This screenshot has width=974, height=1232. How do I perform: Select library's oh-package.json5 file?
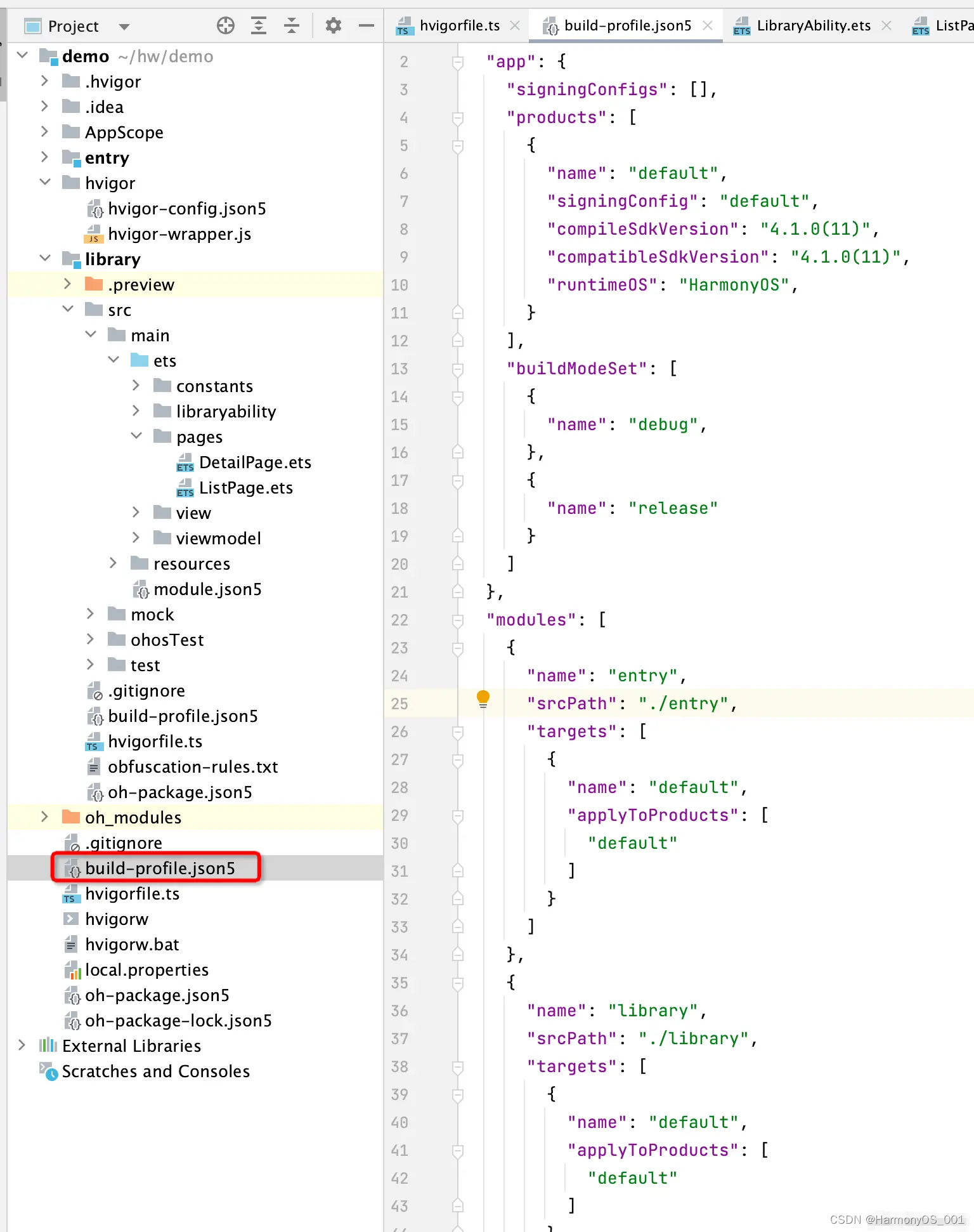(x=180, y=792)
